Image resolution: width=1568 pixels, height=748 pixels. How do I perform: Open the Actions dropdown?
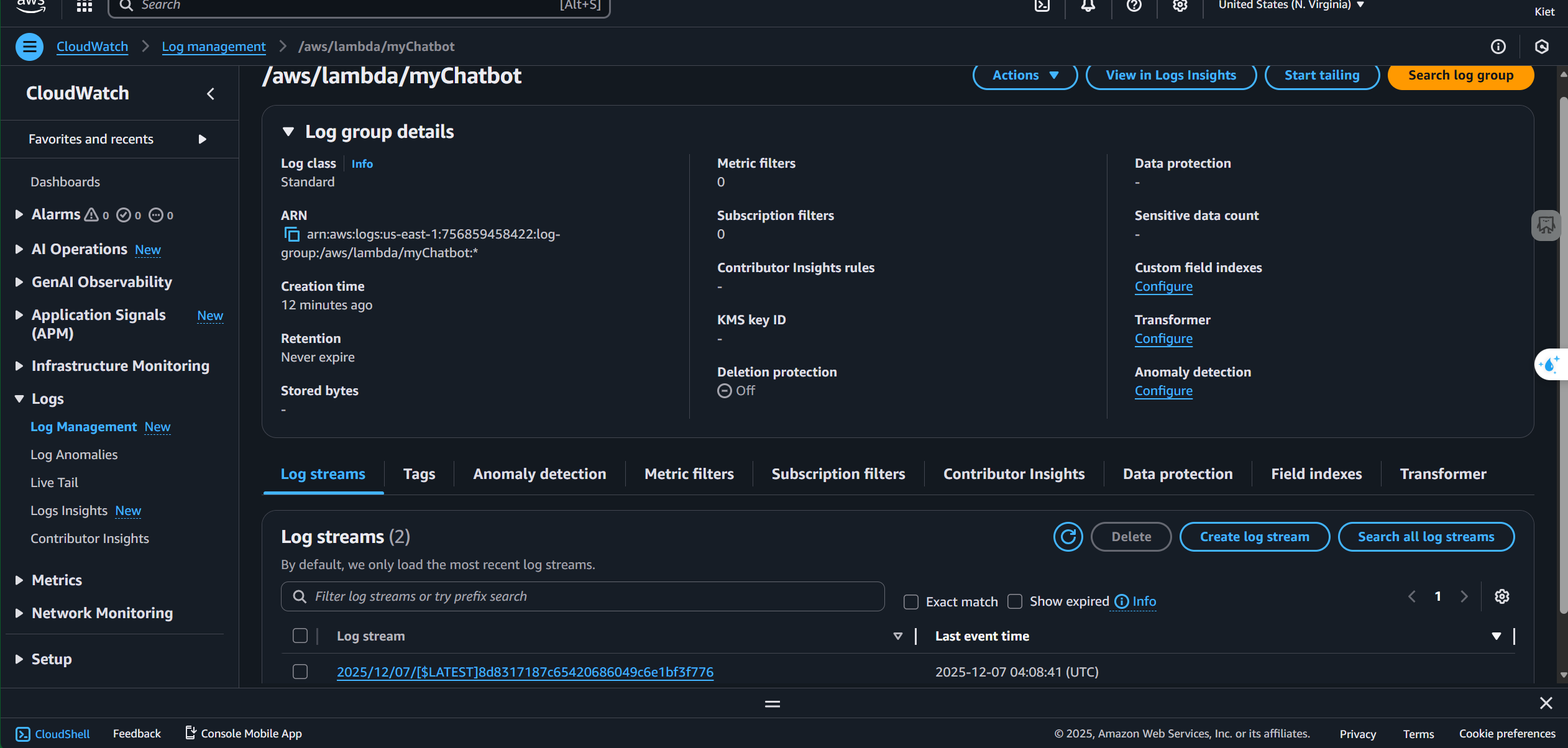[x=1025, y=75]
